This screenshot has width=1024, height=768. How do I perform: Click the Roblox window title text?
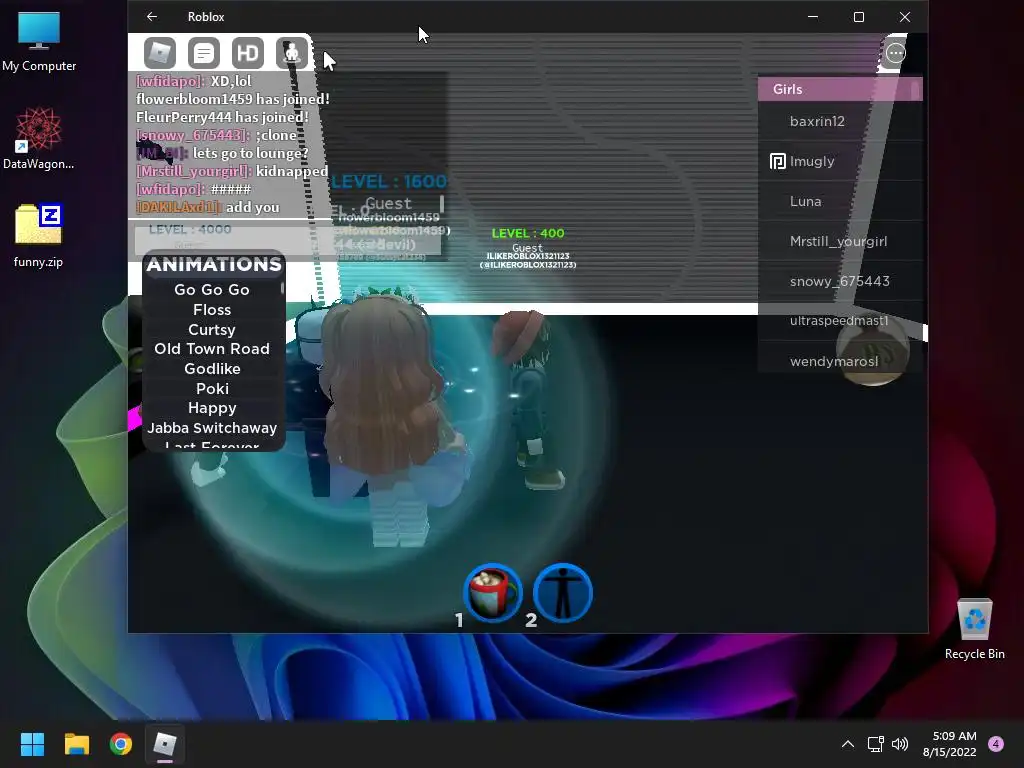[206, 17]
